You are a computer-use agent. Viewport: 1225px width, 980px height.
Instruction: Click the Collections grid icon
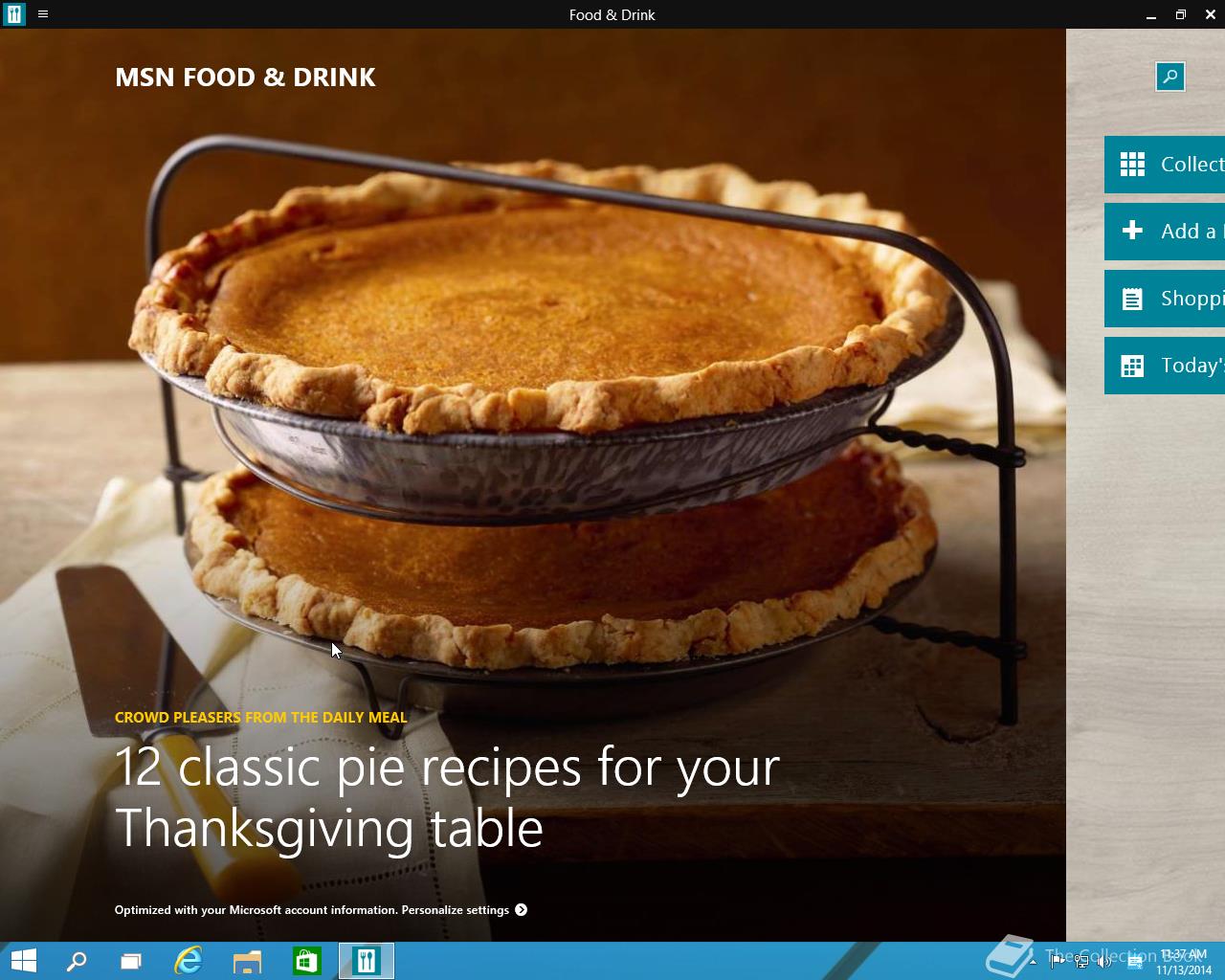coord(1132,165)
